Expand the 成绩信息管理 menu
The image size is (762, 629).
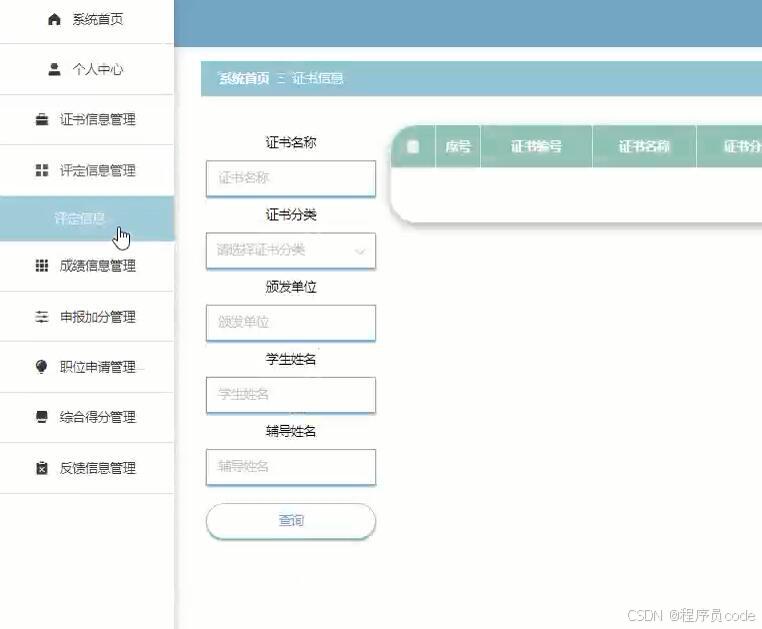click(x=87, y=266)
